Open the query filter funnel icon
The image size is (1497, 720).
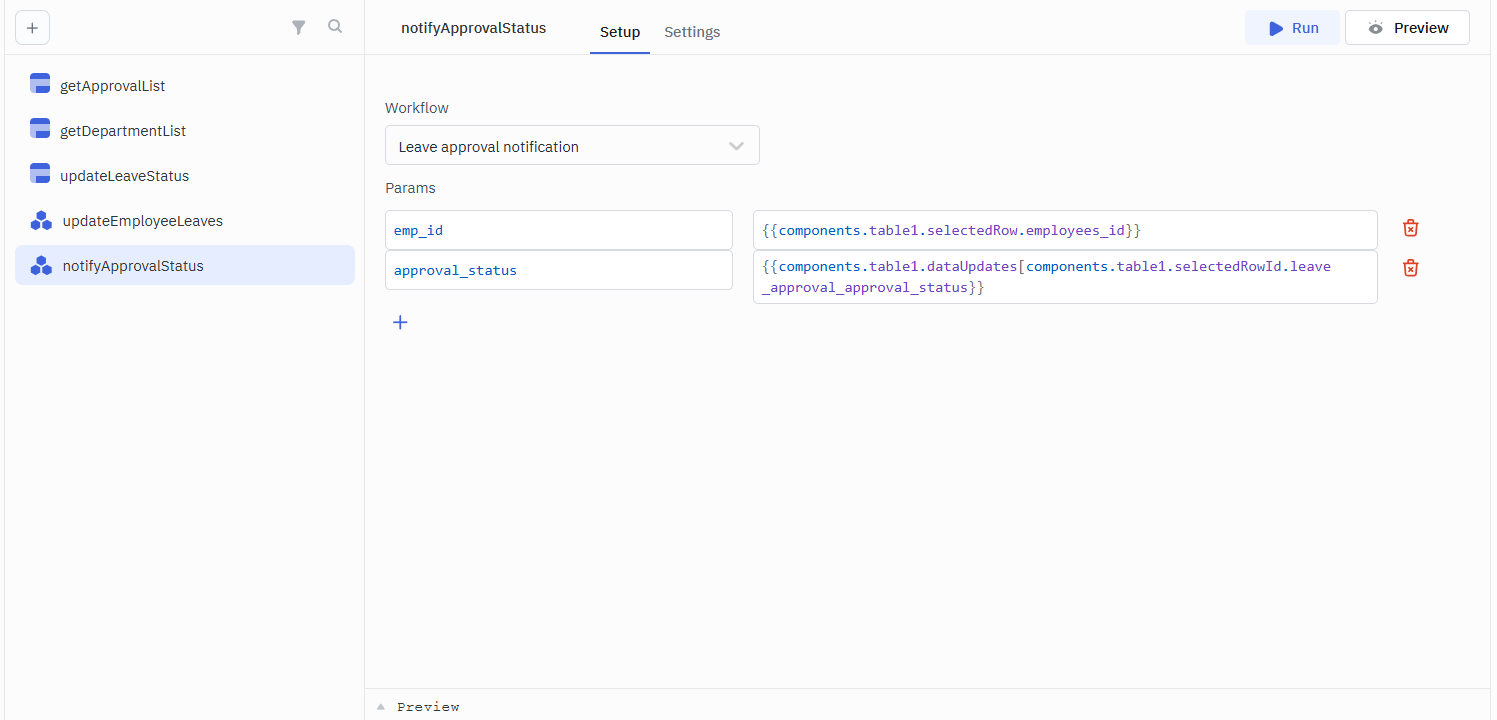coord(298,28)
